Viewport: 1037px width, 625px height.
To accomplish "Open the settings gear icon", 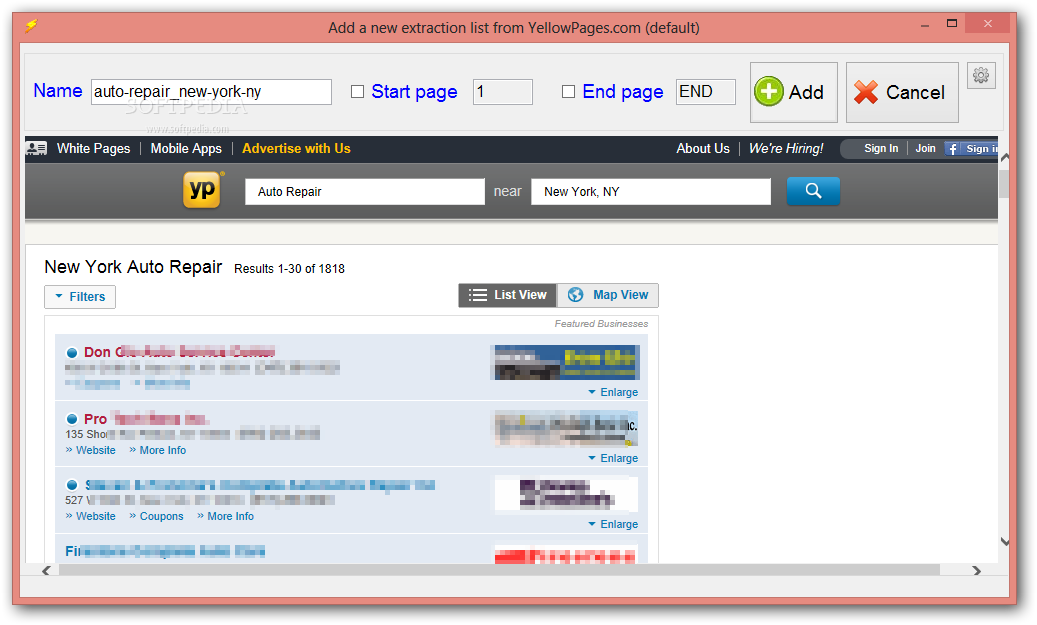I will (x=981, y=75).
